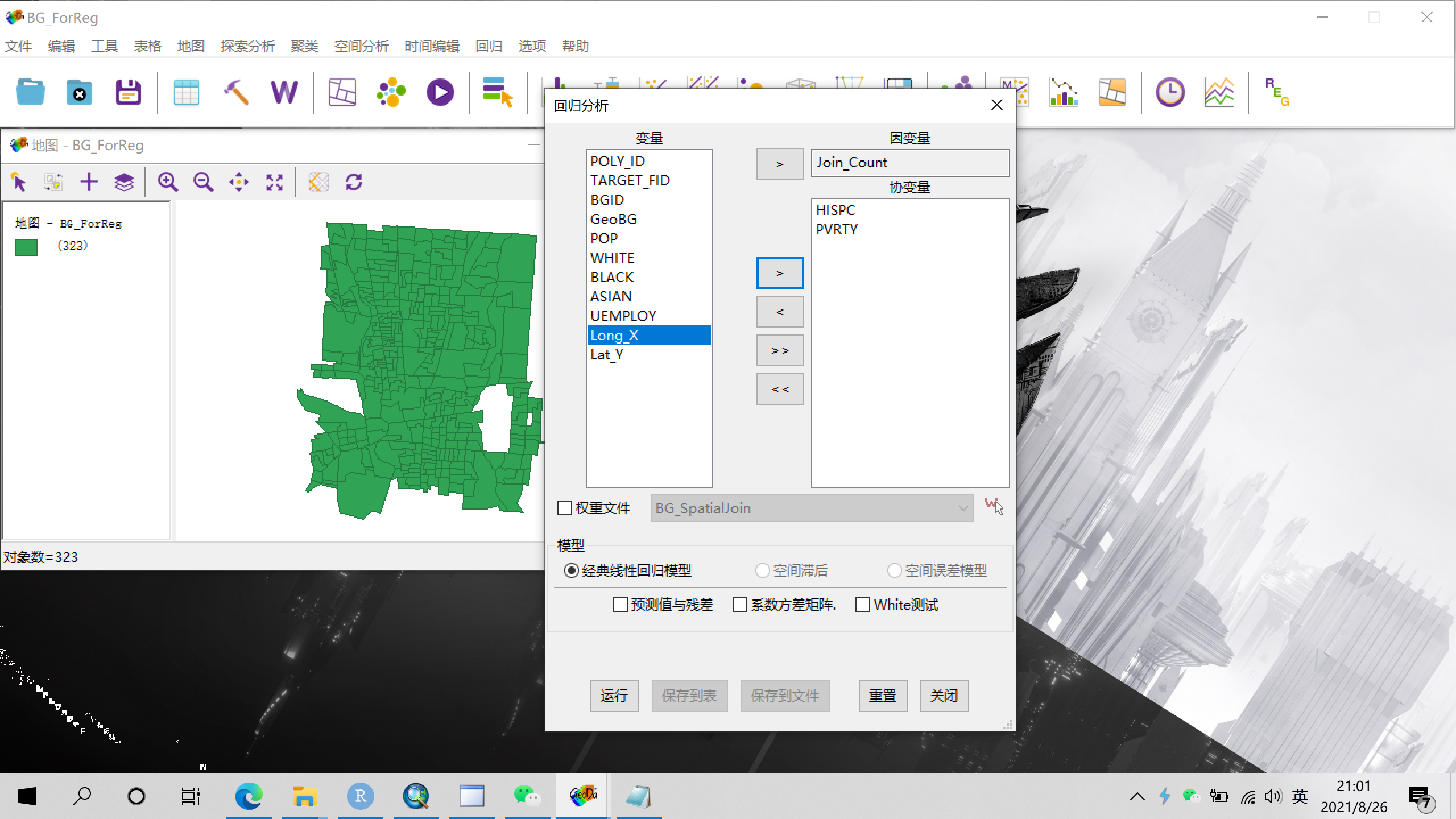
Task: Select the zoom in map tool
Action: (x=168, y=182)
